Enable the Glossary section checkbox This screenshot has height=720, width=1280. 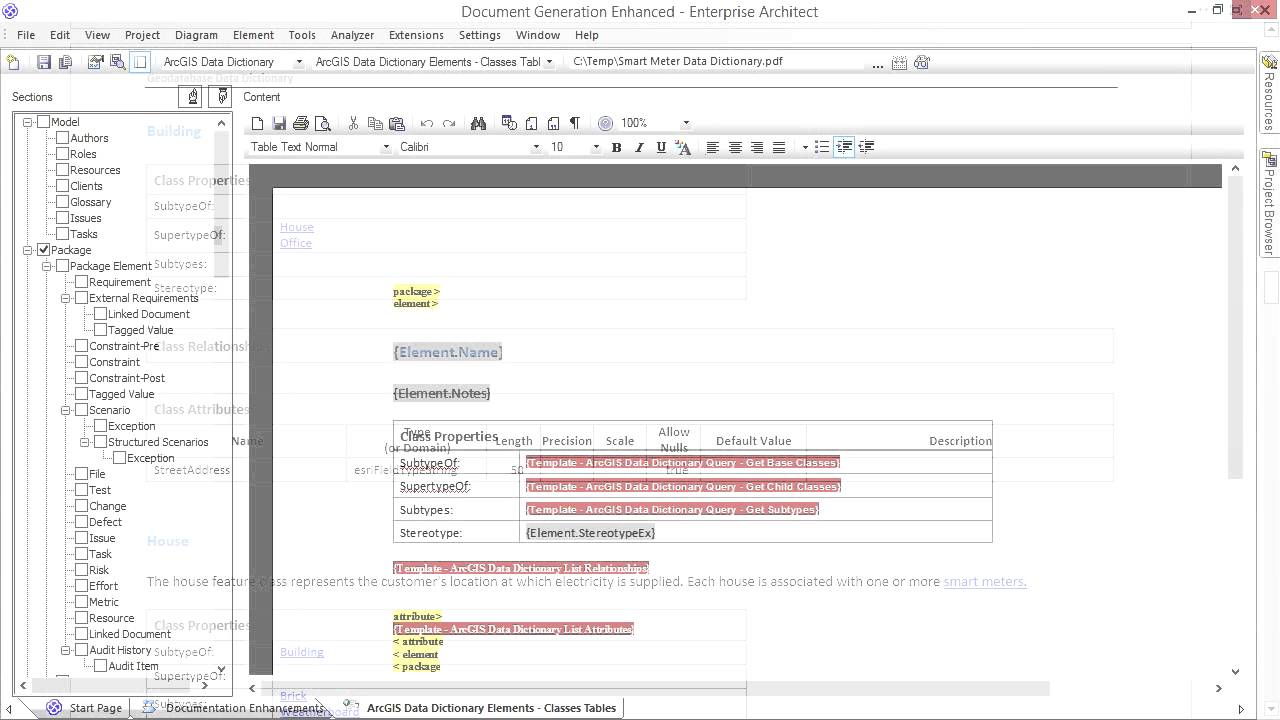click(62, 202)
